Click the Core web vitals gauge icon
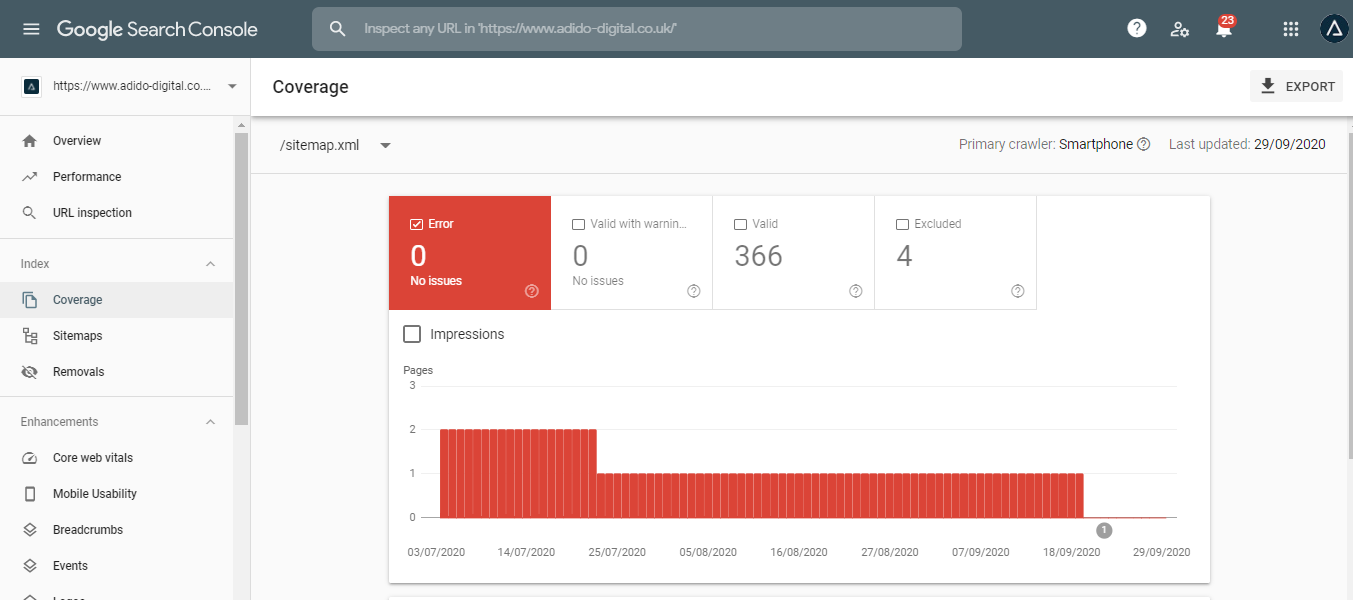 click(30, 458)
